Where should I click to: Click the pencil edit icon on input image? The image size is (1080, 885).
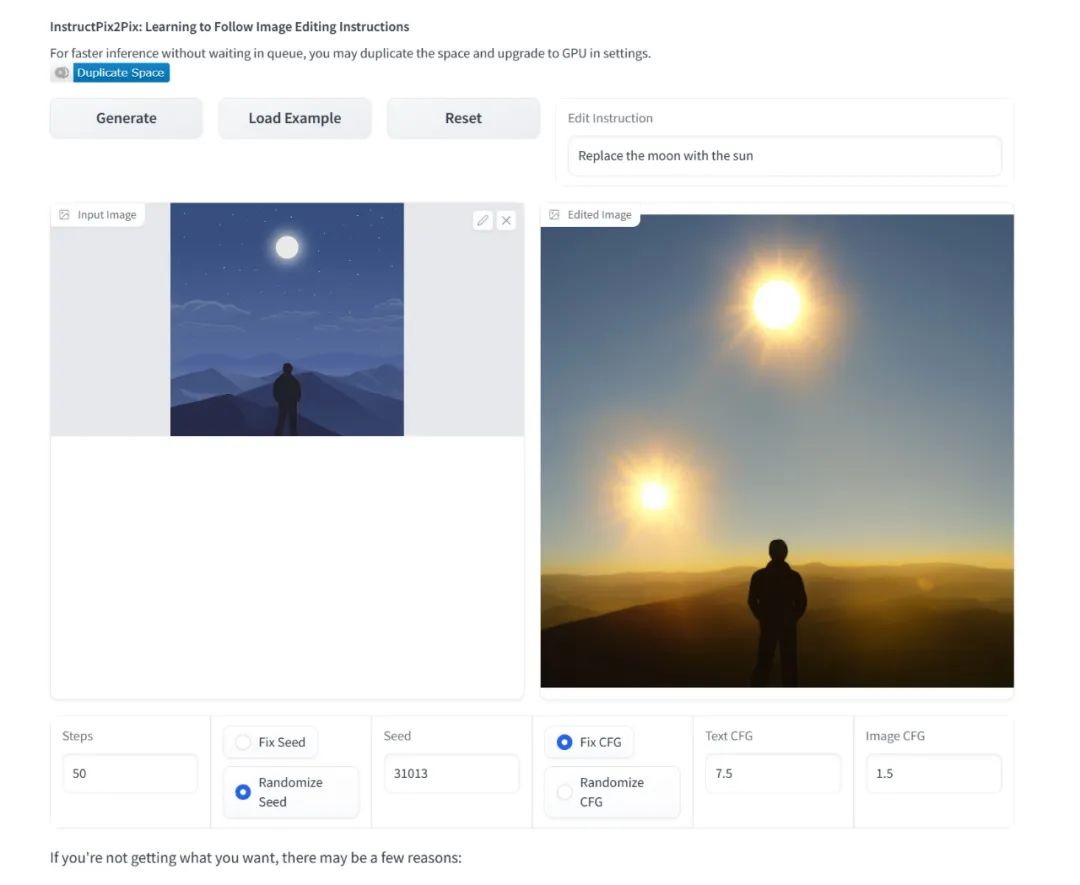483,220
